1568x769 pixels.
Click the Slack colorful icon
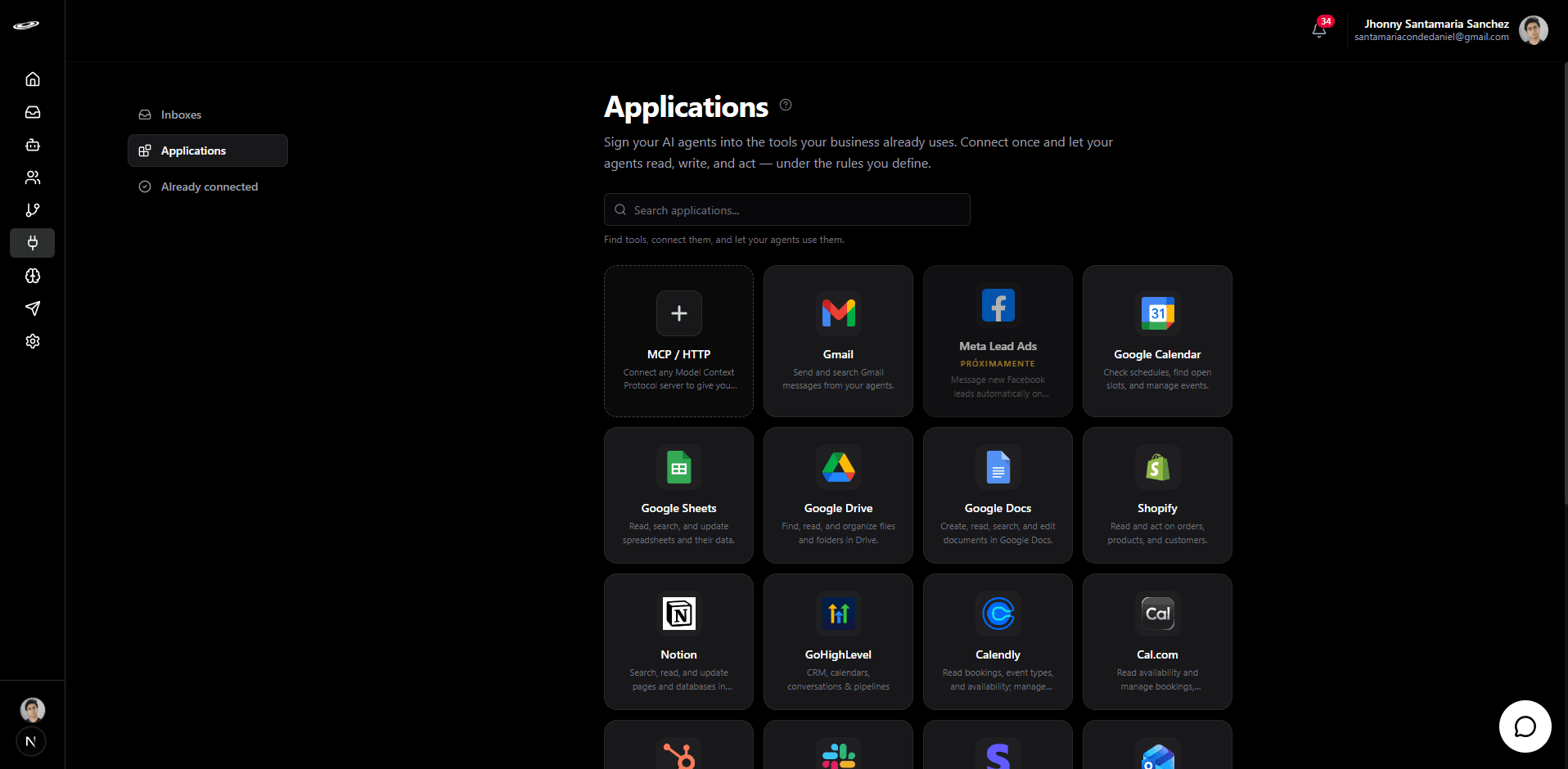pyautogui.click(x=839, y=754)
